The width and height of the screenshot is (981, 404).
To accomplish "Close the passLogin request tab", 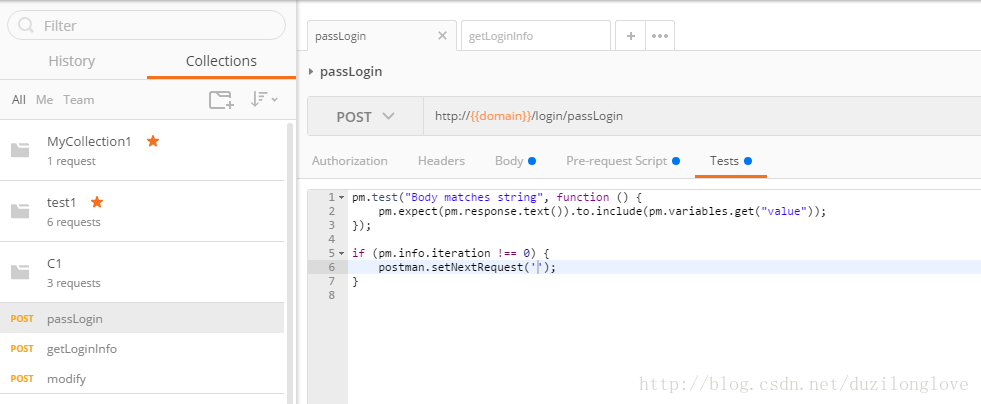I will [x=443, y=36].
